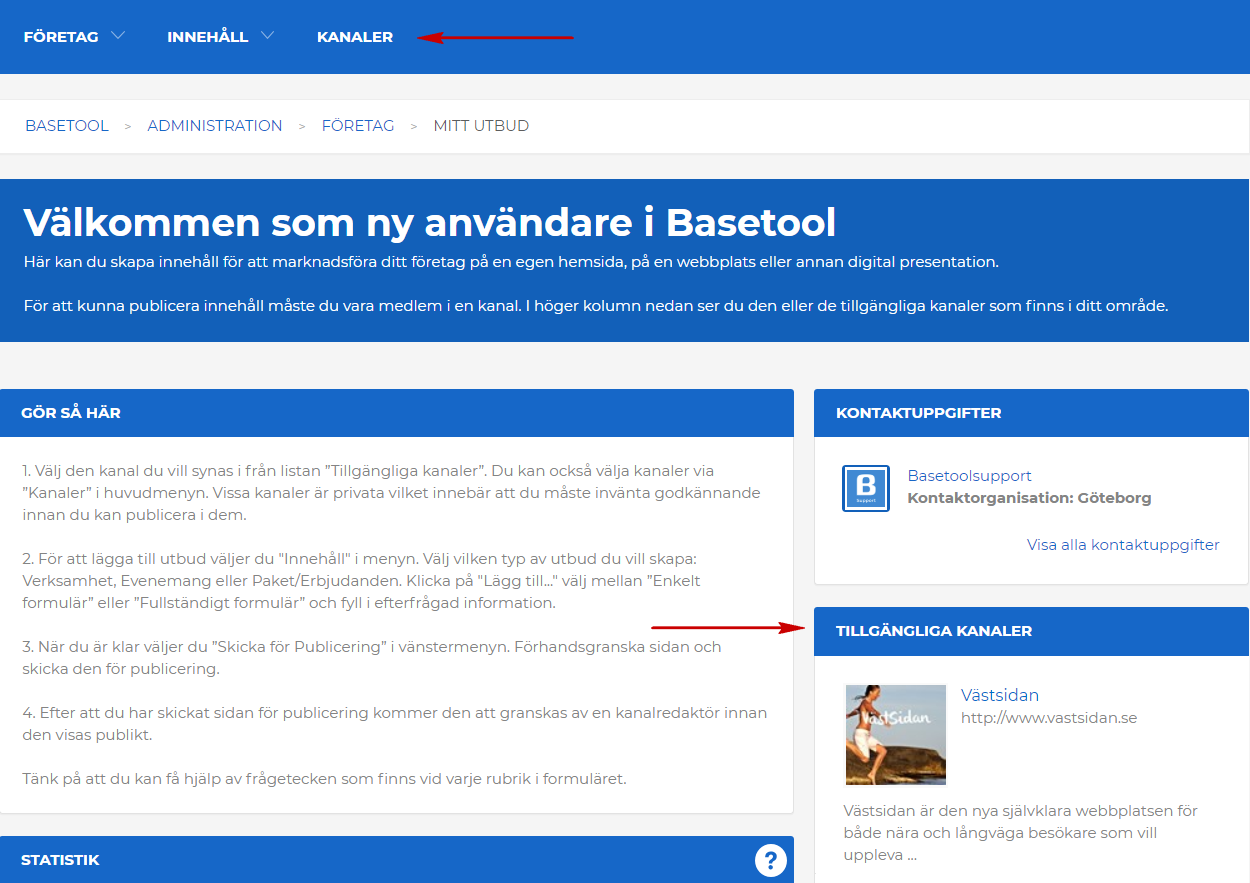Click Visa alla kontaktuppgifter link
Image resolution: width=1250 pixels, height=883 pixels.
point(1123,545)
